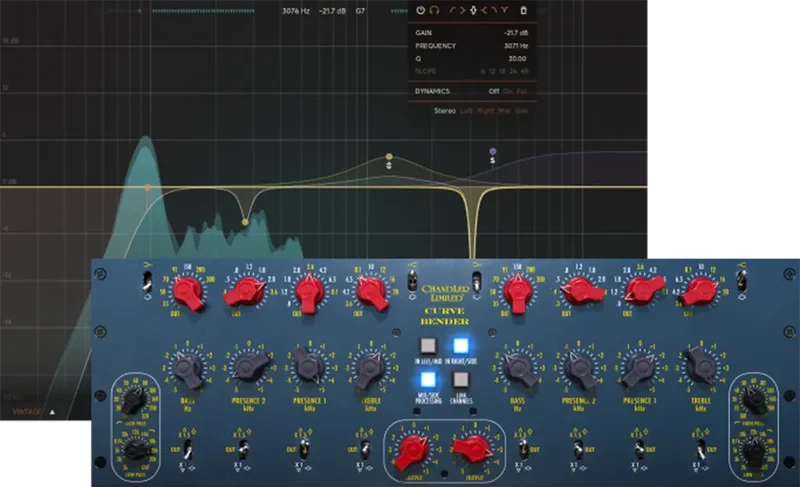Select the purple high-shelf EQ node

[x=492, y=151]
